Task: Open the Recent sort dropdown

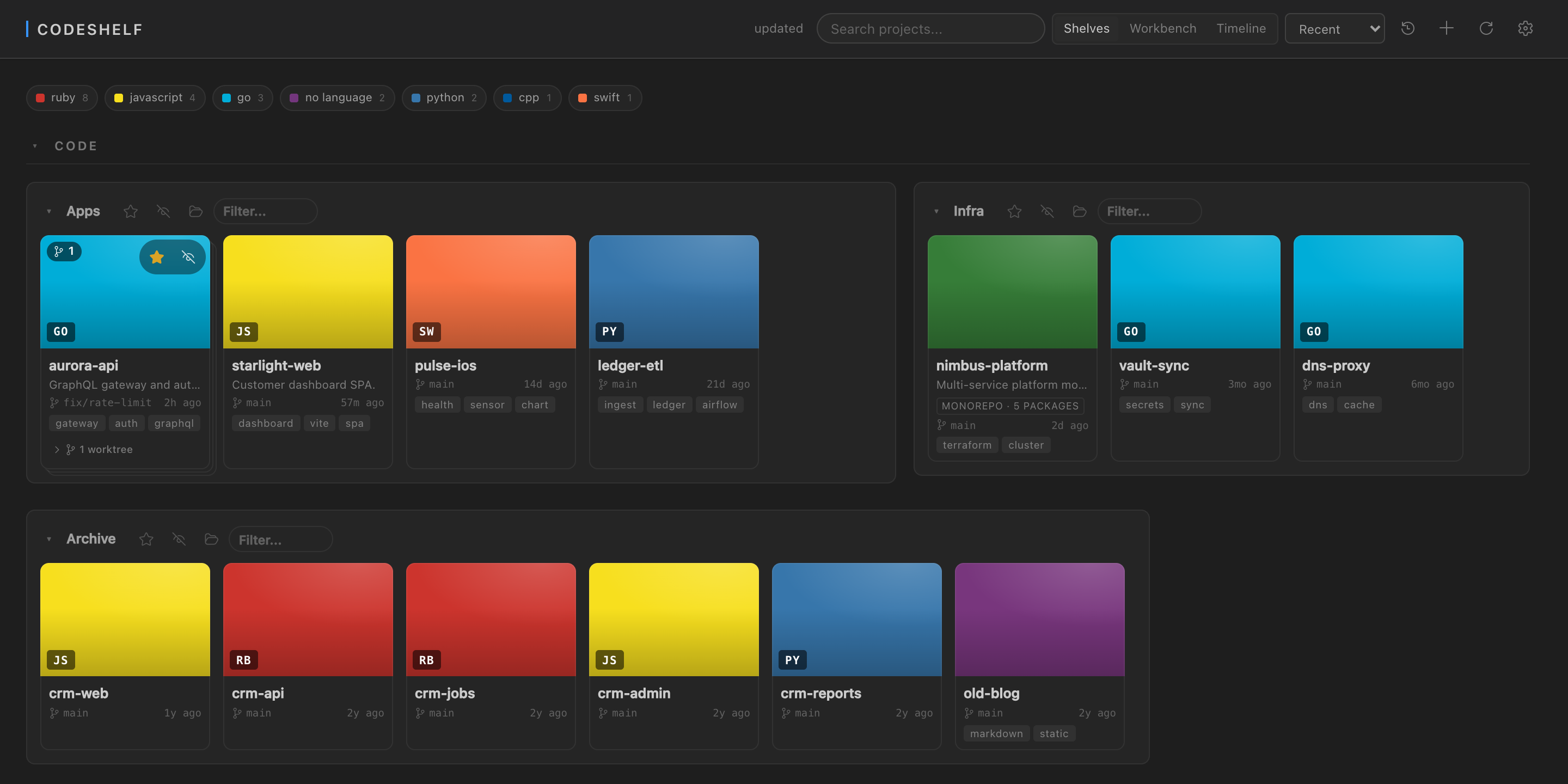Action: 1334,29
